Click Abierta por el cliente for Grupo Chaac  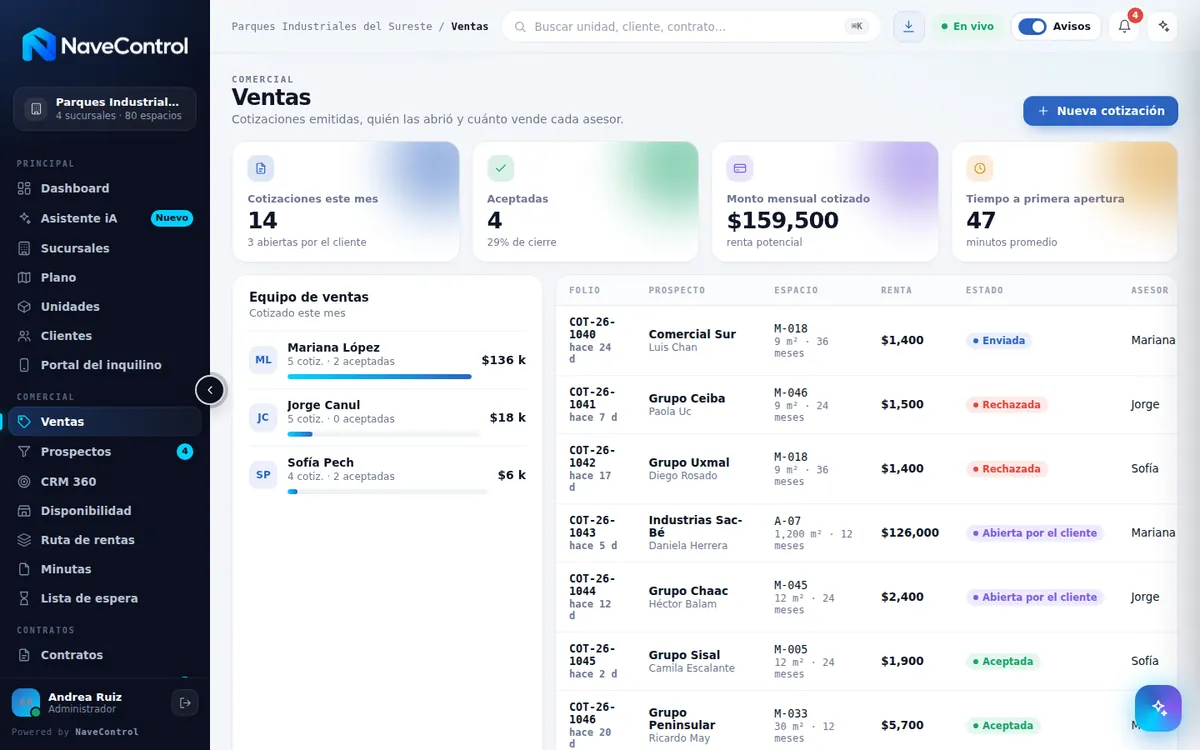pyautogui.click(x=1035, y=597)
